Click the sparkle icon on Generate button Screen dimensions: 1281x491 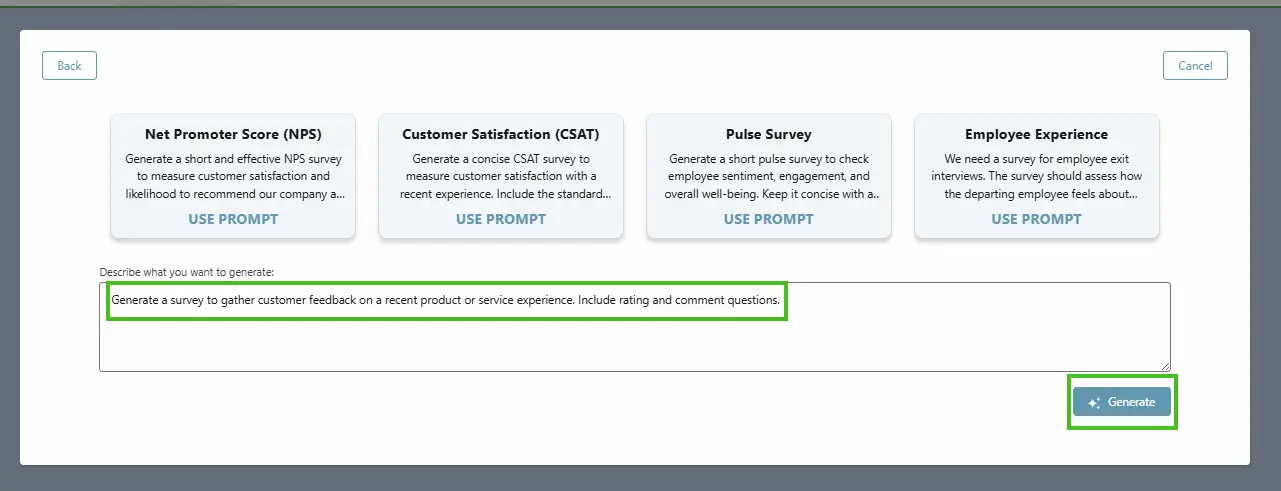pos(1094,403)
